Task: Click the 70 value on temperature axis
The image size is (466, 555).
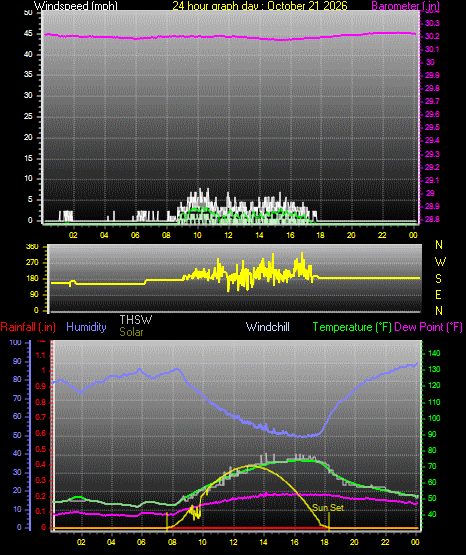Action: click(x=432, y=467)
